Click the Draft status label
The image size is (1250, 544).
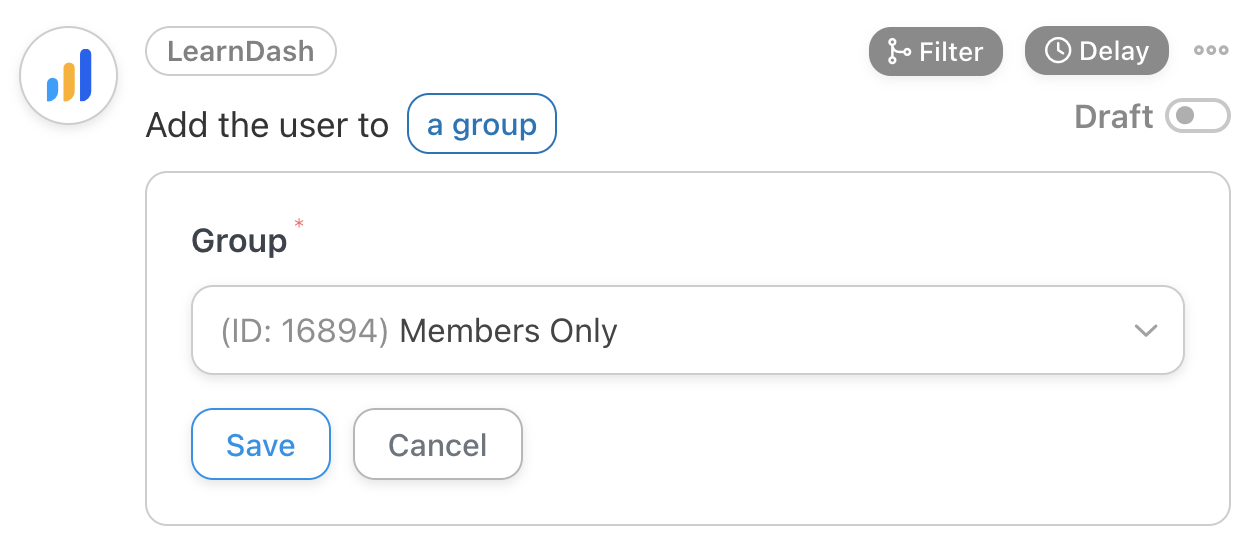pos(1113,116)
